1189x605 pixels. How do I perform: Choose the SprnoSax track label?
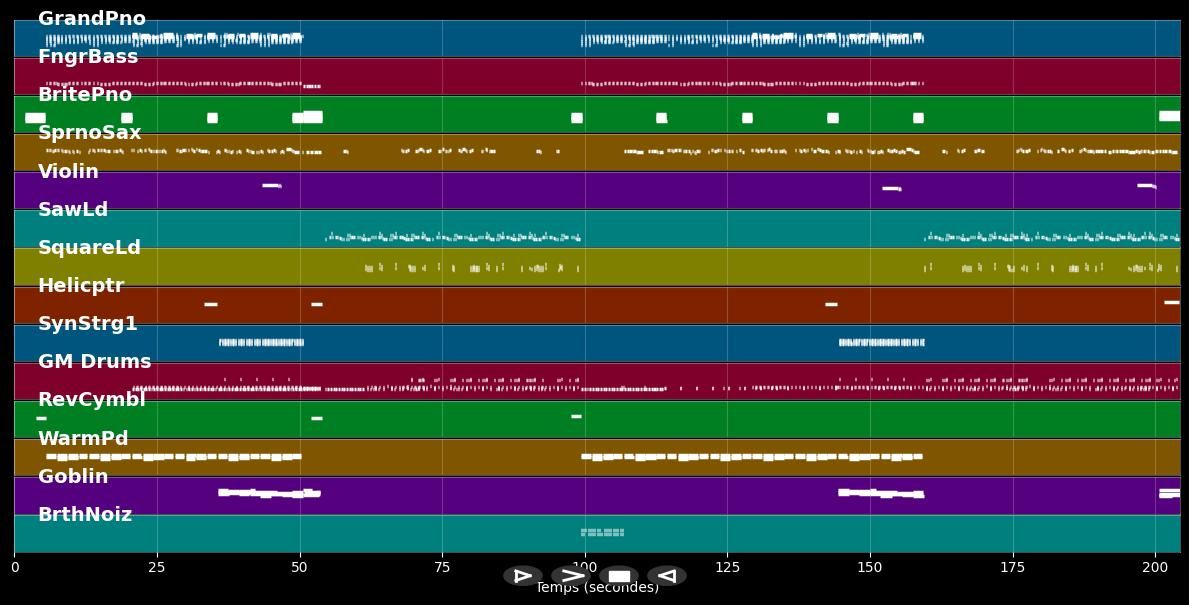tap(90, 133)
